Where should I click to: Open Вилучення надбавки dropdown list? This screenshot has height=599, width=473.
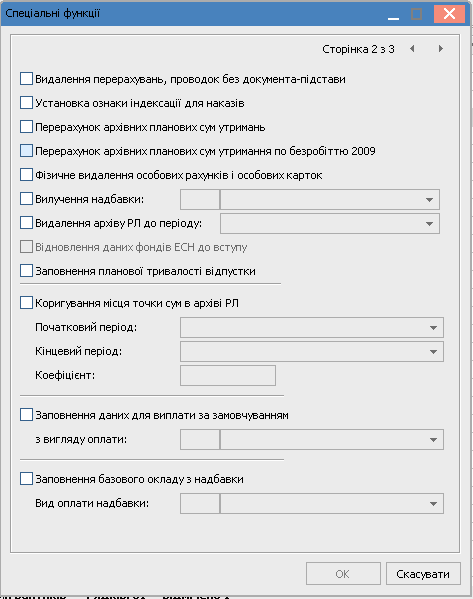[429, 199]
